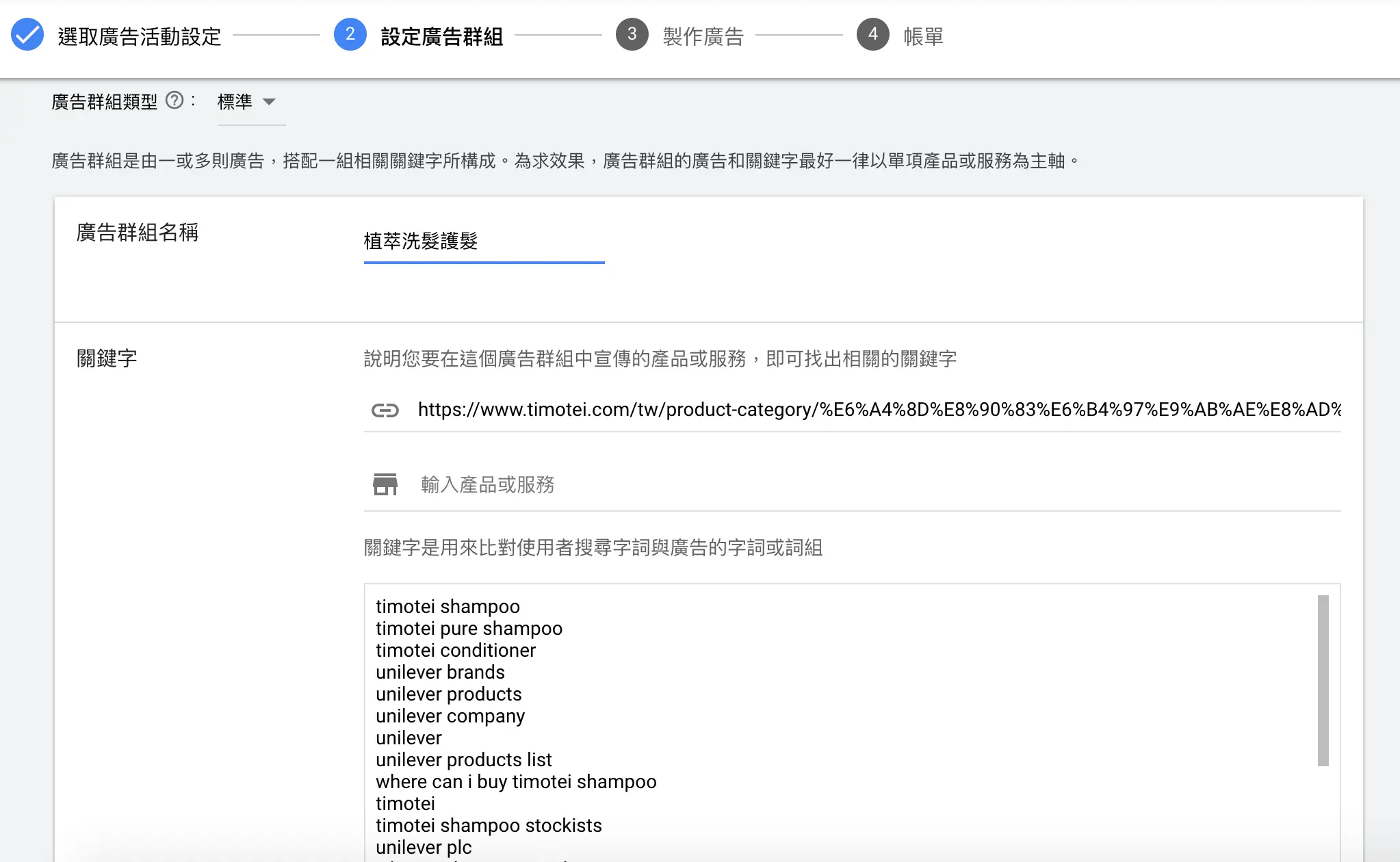Image resolution: width=1400 pixels, height=862 pixels.
Task: Click the step 2 circle icon
Action: 350,34
